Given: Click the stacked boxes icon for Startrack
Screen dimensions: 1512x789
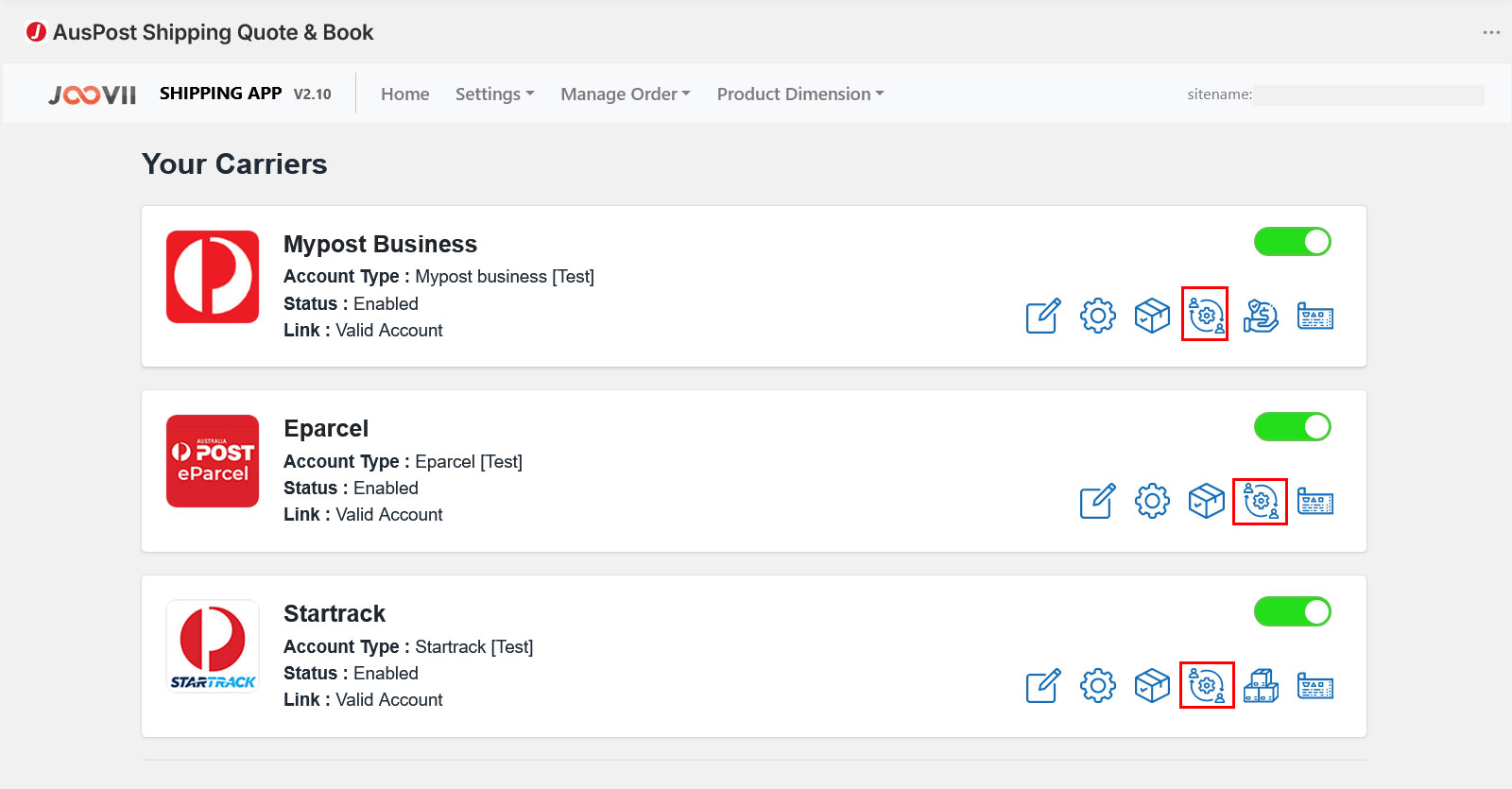Looking at the screenshot, I should [1261, 686].
